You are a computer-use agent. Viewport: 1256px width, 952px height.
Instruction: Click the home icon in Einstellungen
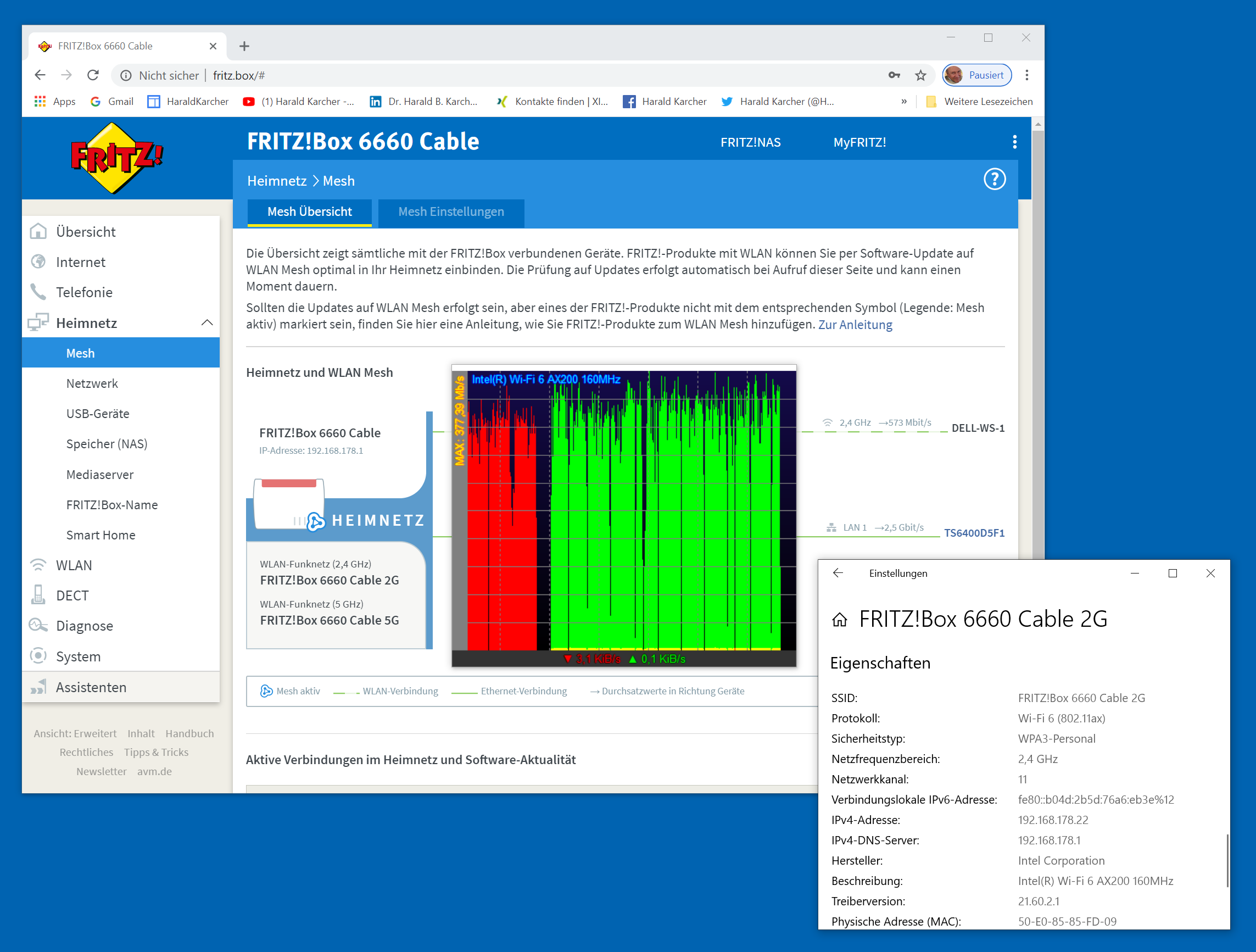coord(839,620)
